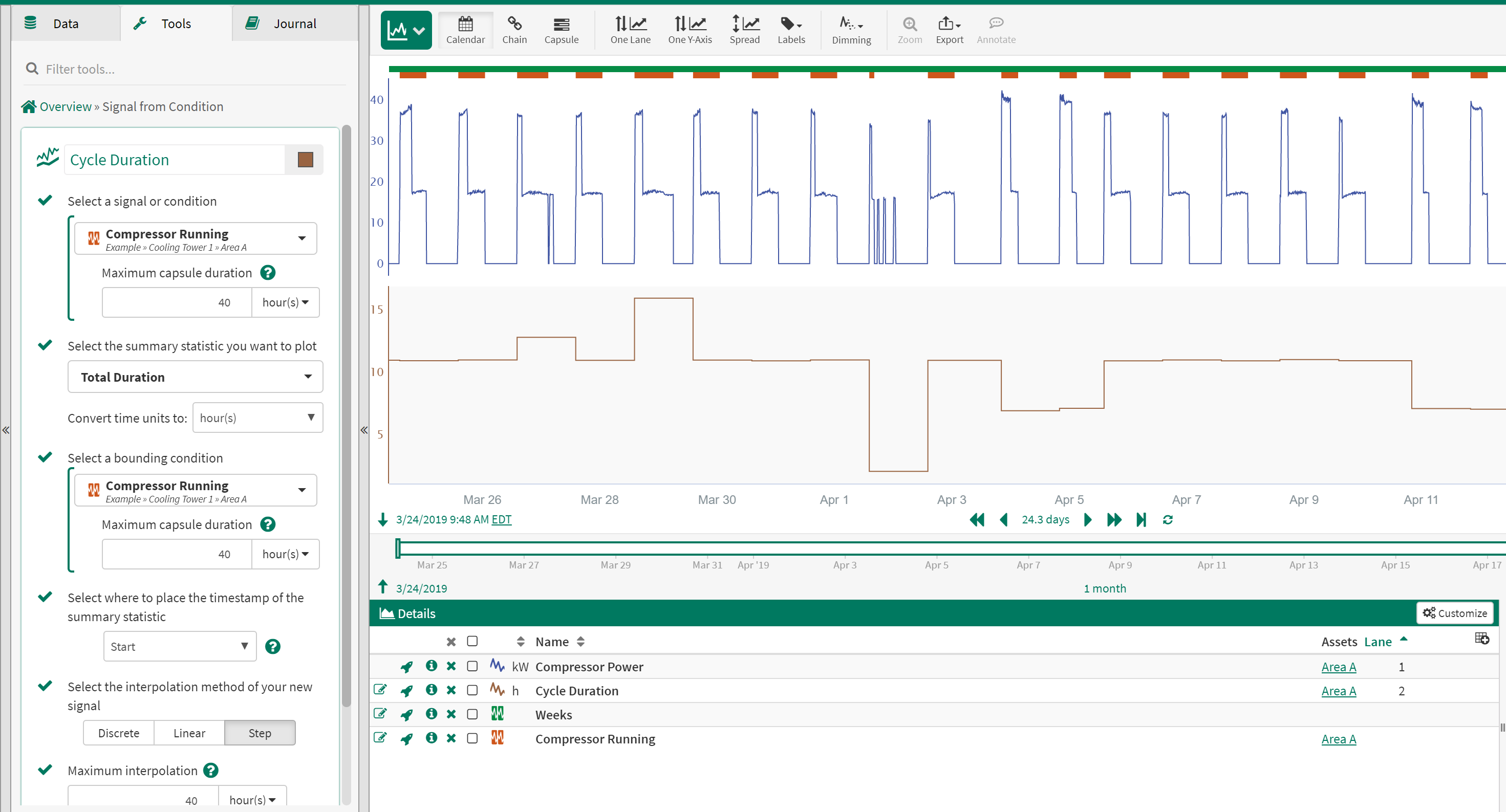Click the Customize button in Details

pos(1454,613)
